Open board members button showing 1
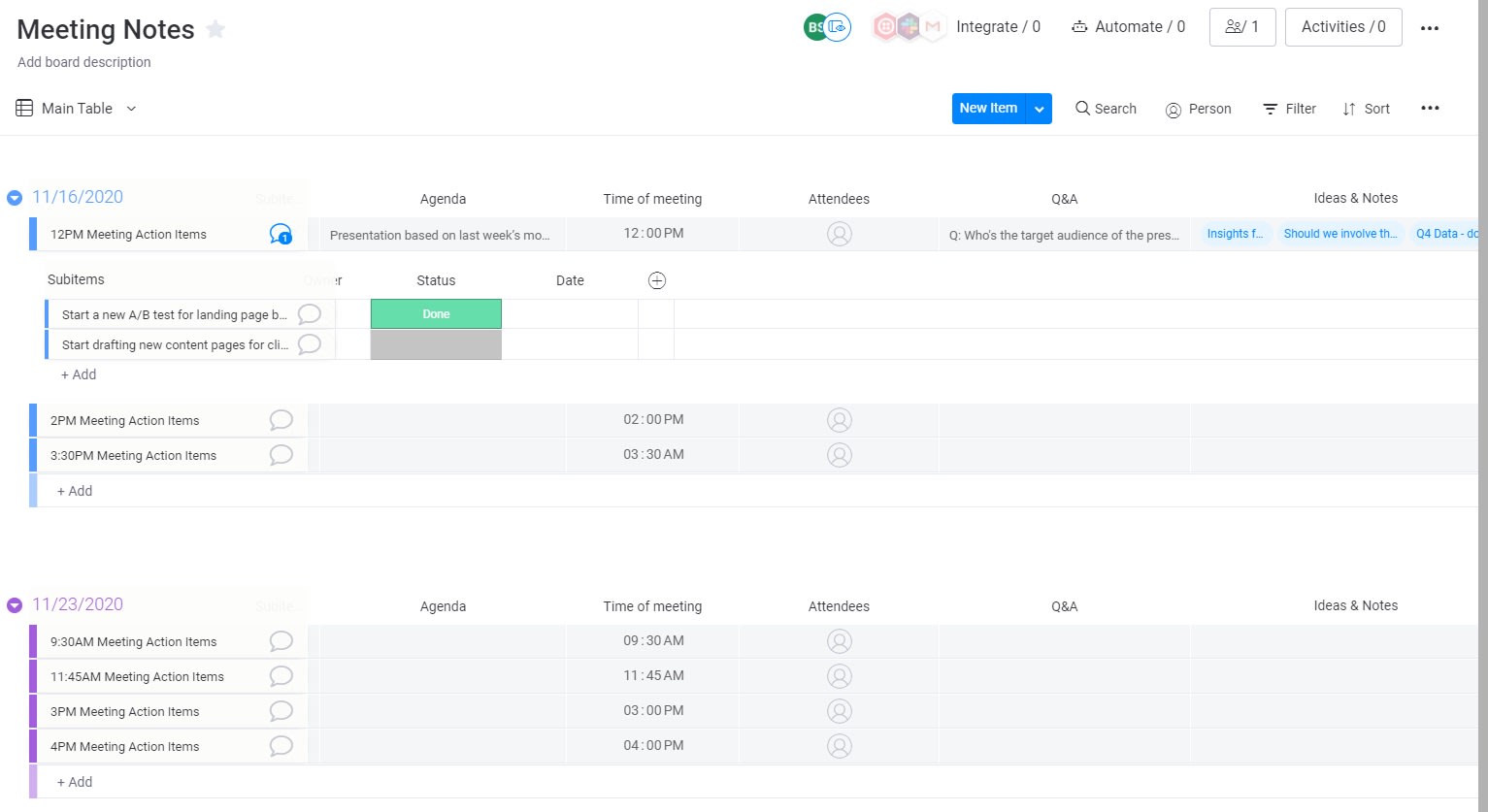 (x=1242, y=27)
